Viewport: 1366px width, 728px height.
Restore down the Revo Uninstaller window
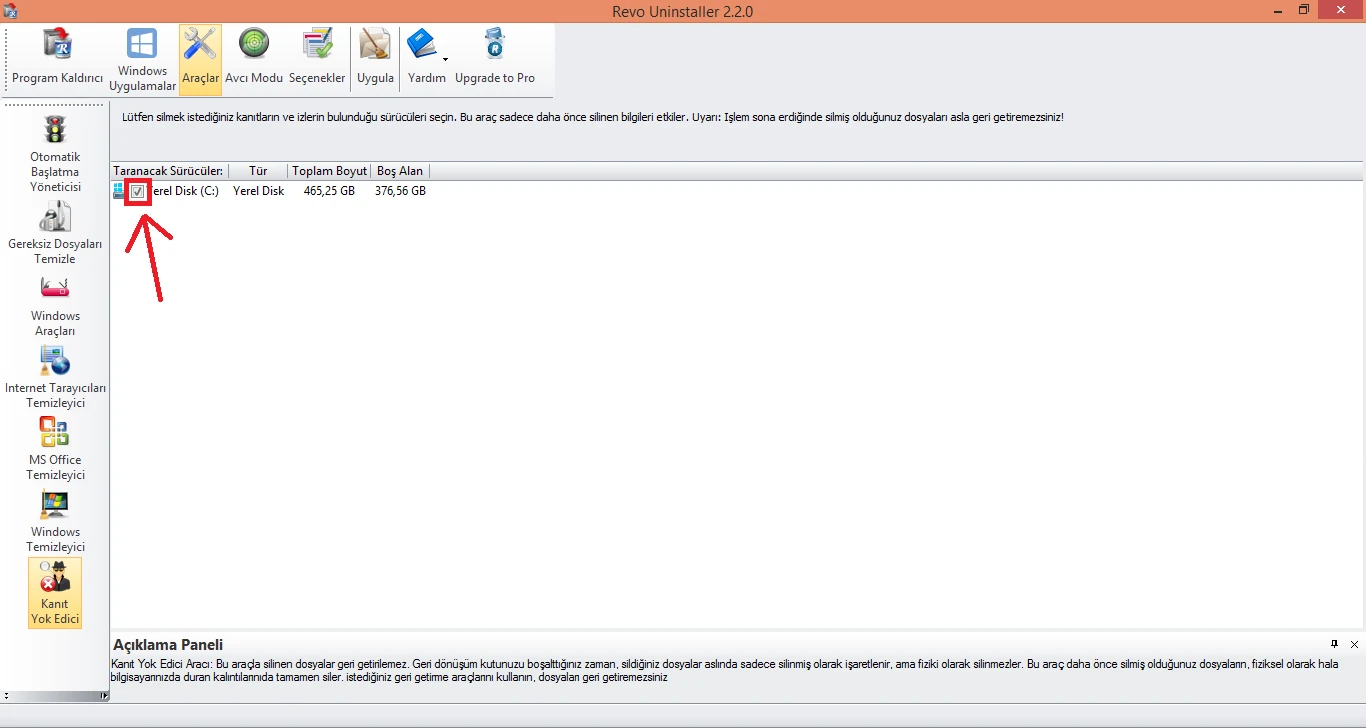pos(1303,10)
